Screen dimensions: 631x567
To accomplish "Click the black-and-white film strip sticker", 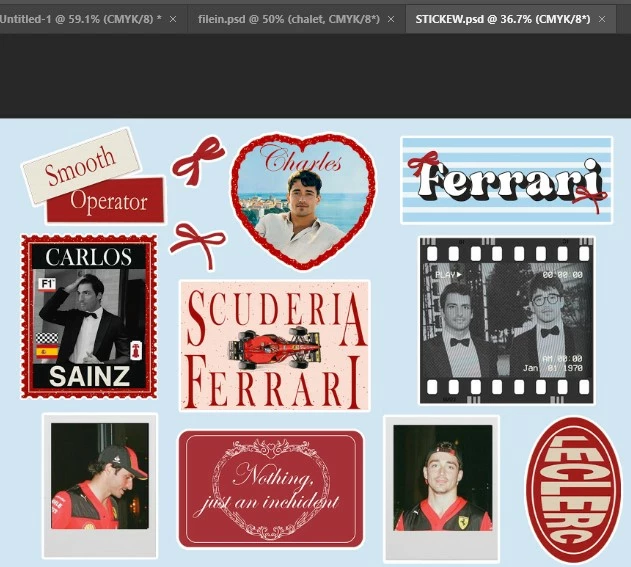I will 507,320.
